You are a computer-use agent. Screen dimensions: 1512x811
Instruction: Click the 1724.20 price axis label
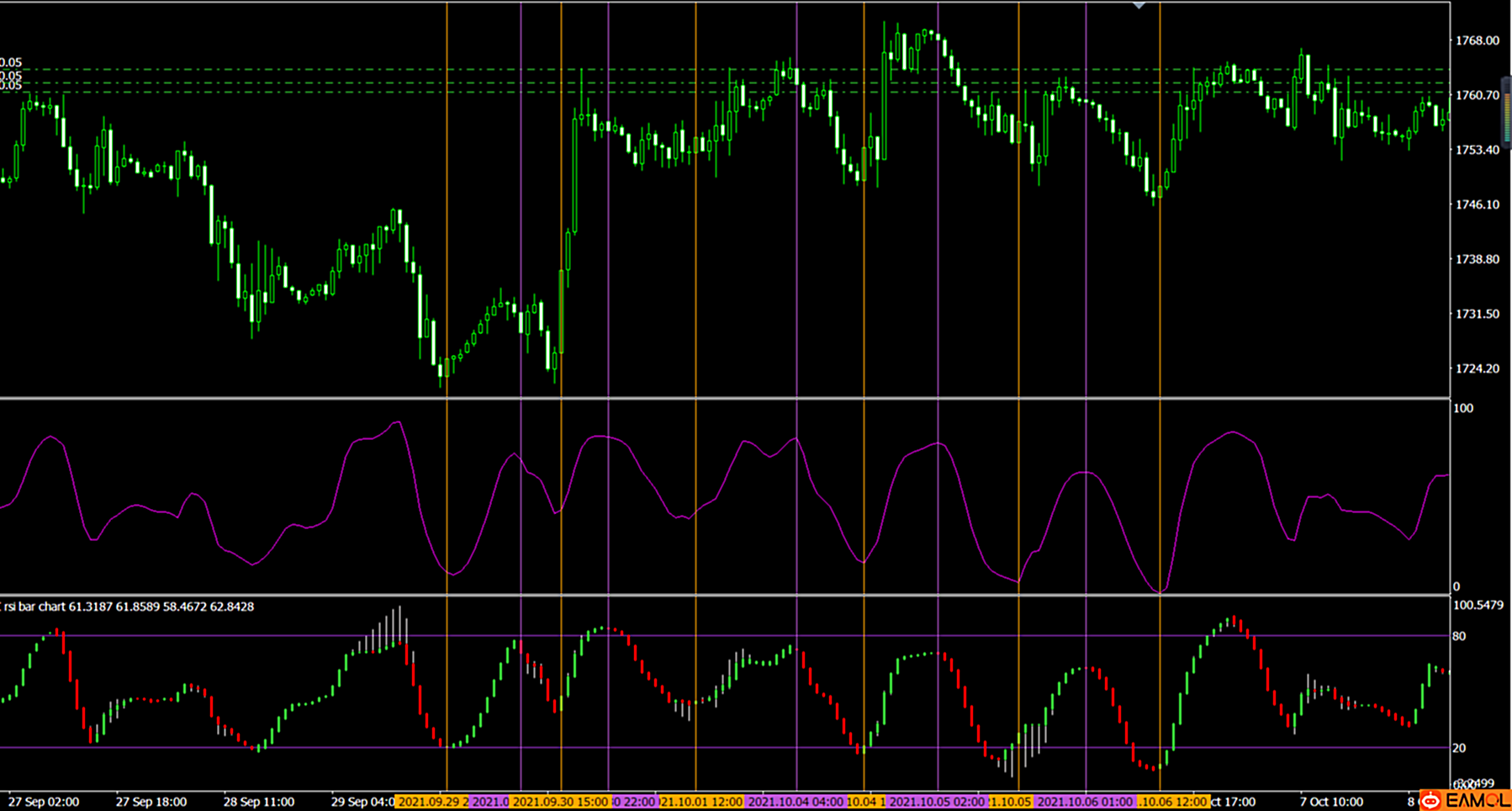[1477, 368]
